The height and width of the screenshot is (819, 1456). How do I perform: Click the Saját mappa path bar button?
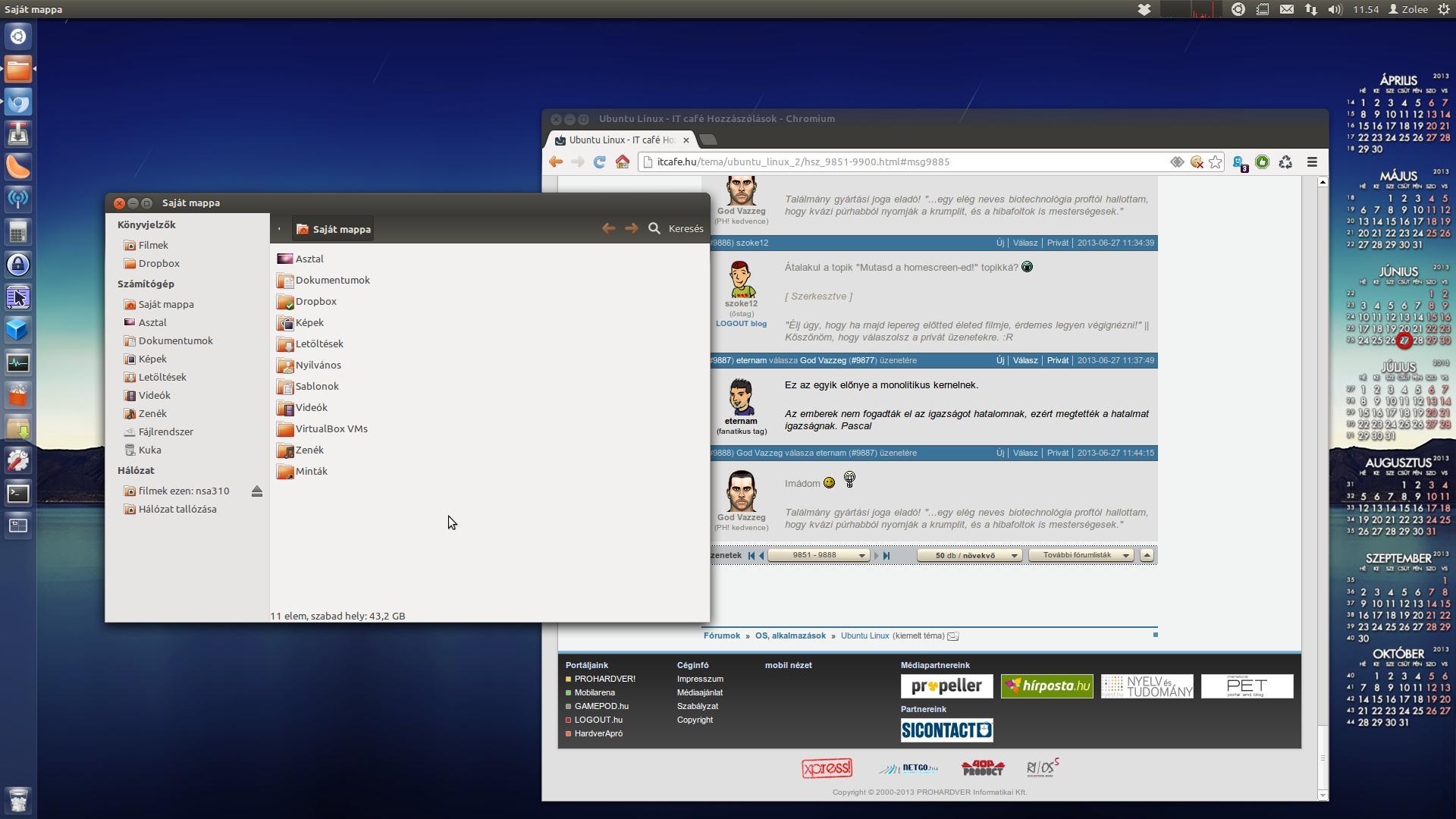click(x=334, y=229)
